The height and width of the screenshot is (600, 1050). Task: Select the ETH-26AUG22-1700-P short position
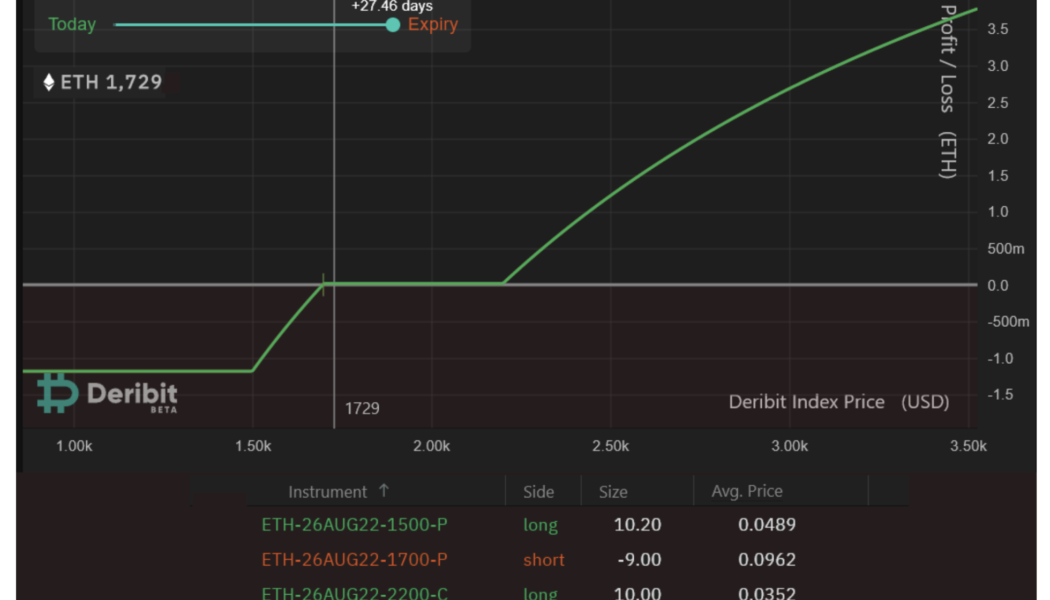[x=357, y=560]
